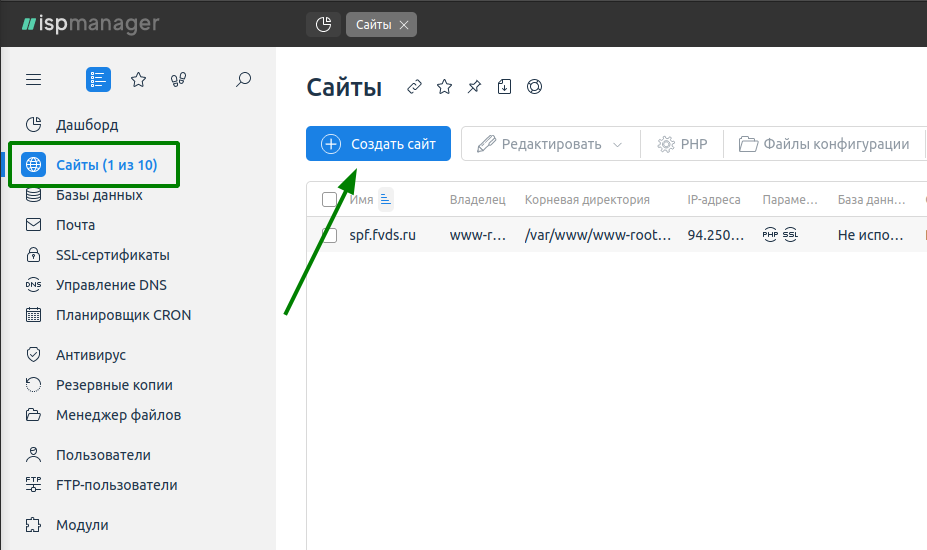Sort by Имя column sort icon
927x550 pixels.
click(385, 200)
